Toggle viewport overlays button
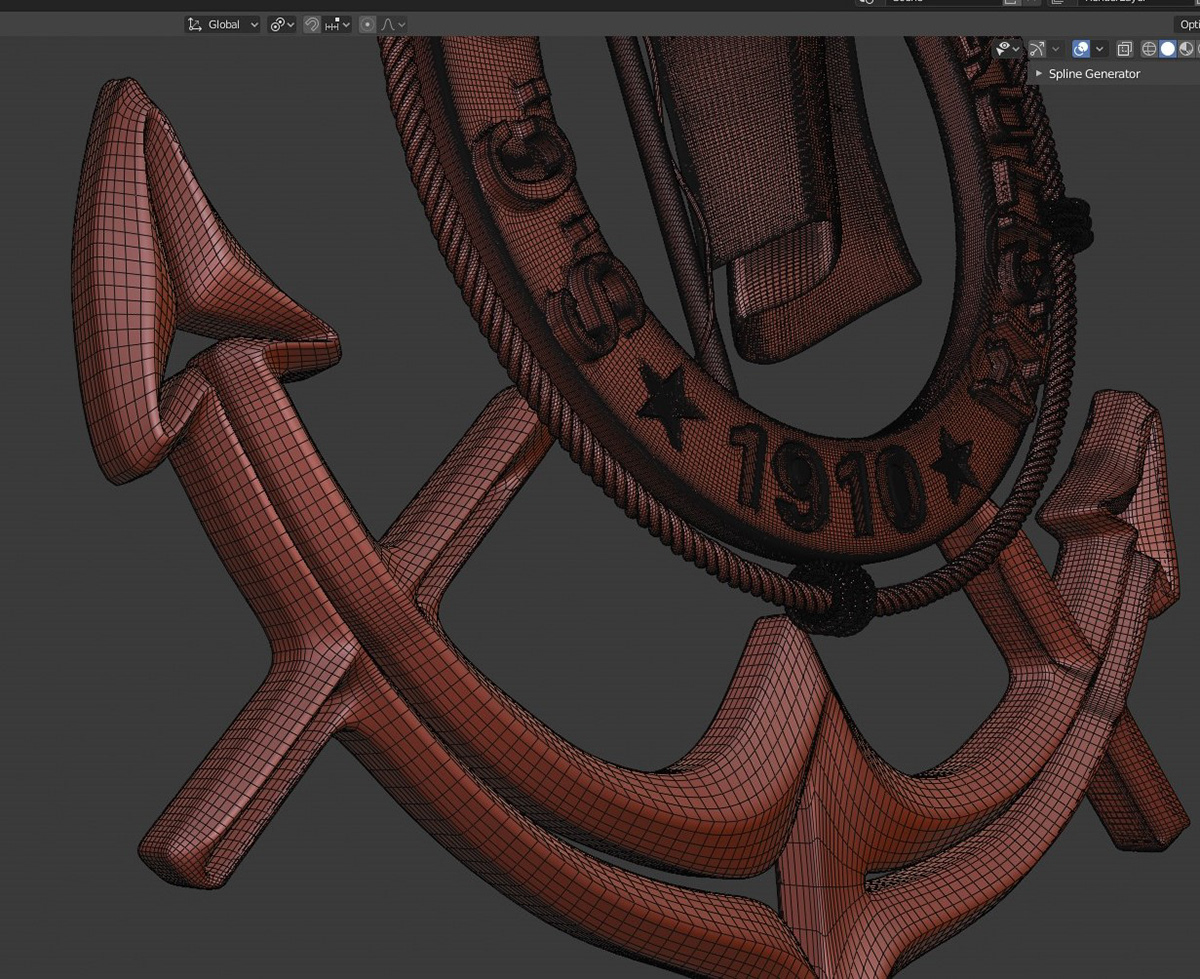 [1081, 48]
